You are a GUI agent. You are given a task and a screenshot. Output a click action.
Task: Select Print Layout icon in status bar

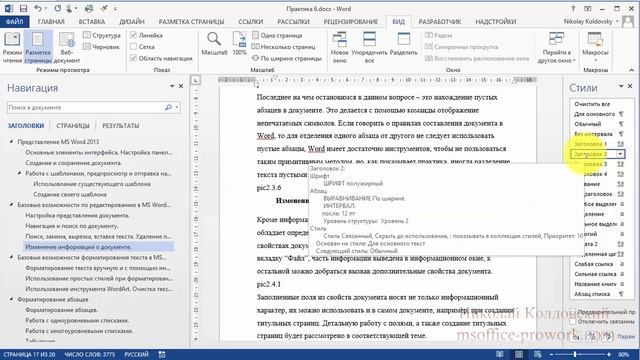(518, 354)
